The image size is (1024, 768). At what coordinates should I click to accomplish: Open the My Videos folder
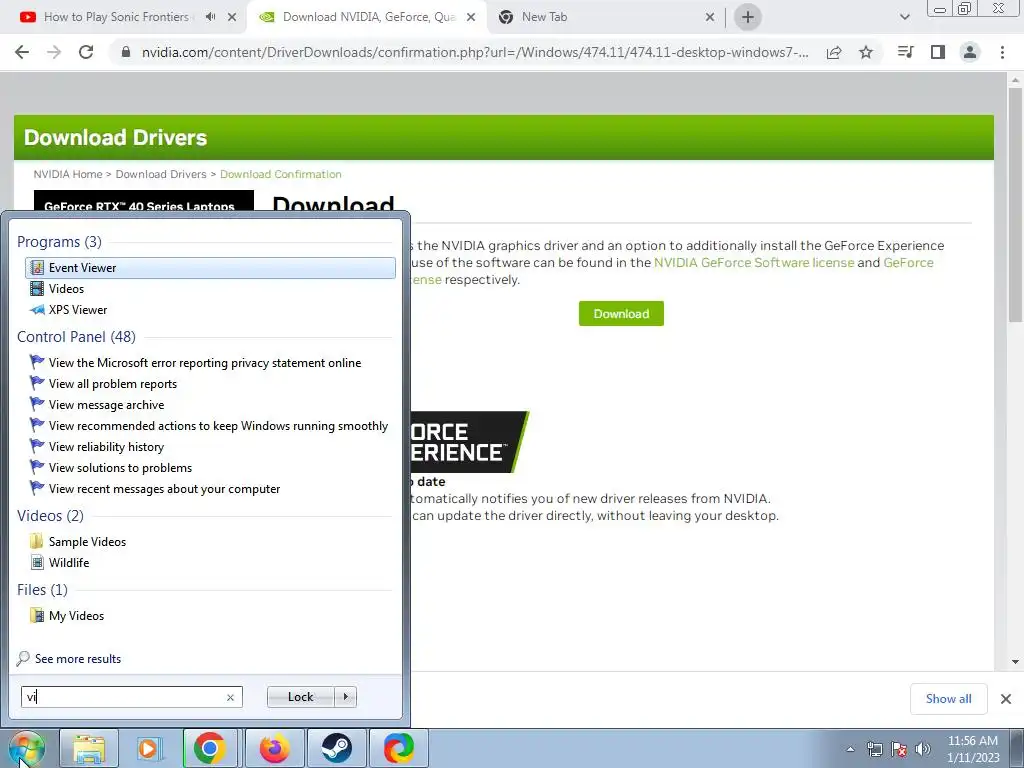coord(67,615)
